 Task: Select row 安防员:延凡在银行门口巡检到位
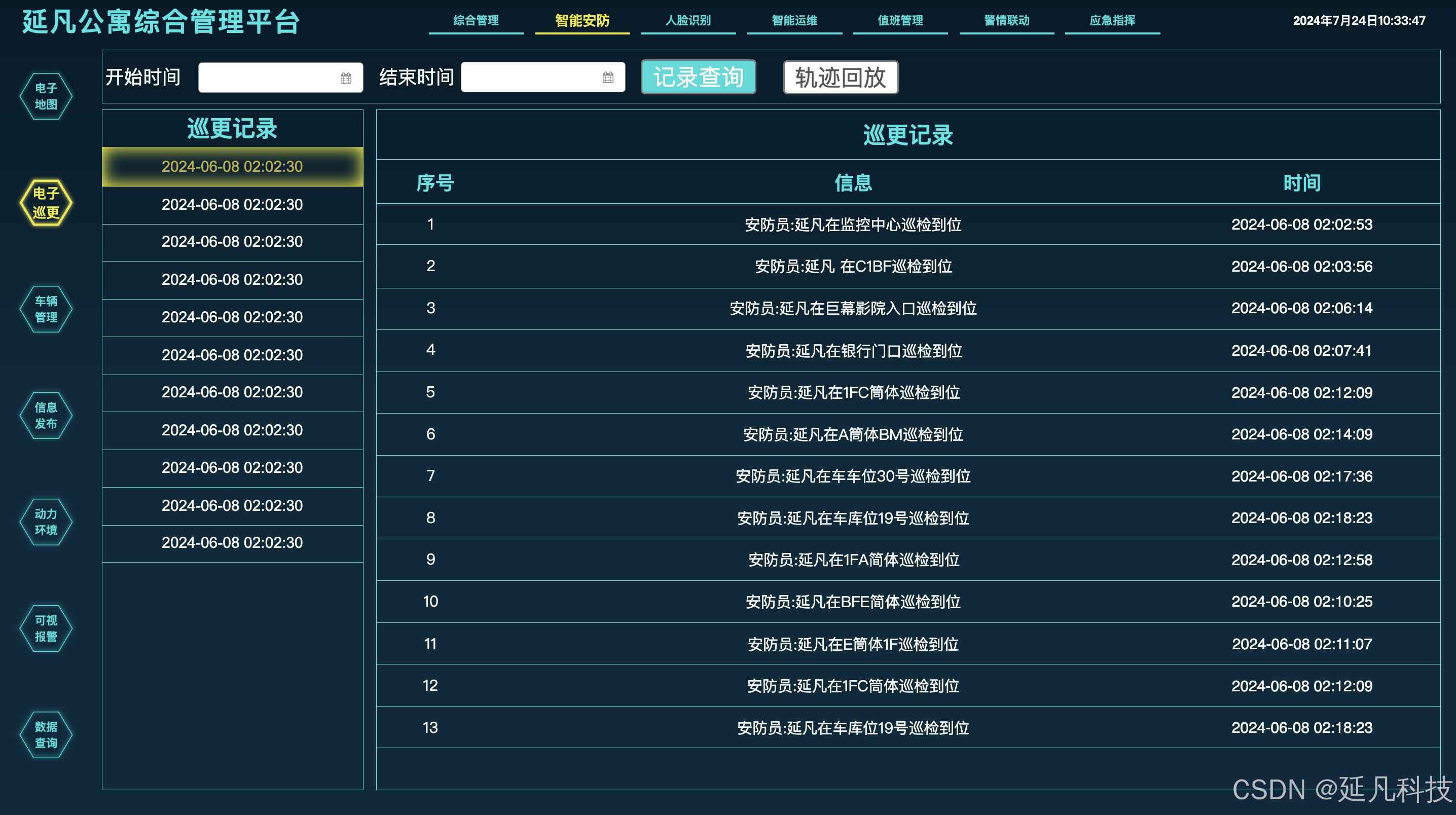tap(908, 351)
